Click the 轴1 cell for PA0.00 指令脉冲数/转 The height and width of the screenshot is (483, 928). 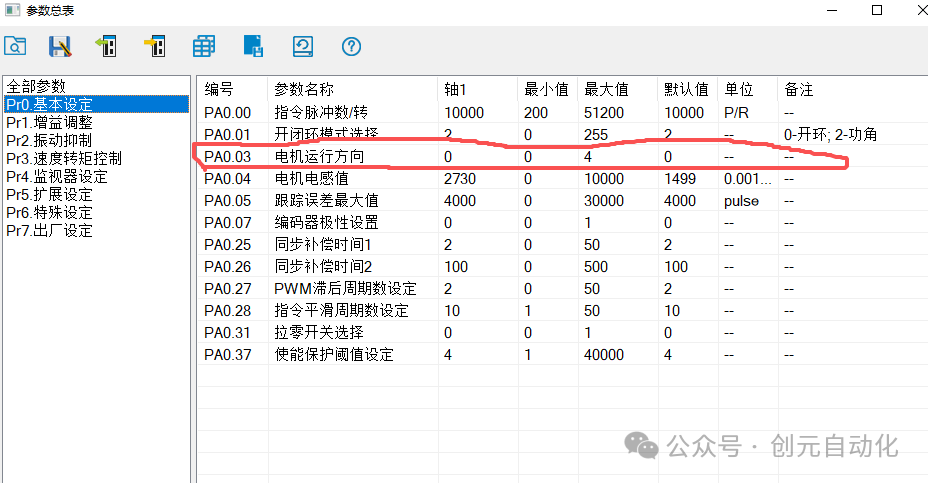click(x=478, y=112)
